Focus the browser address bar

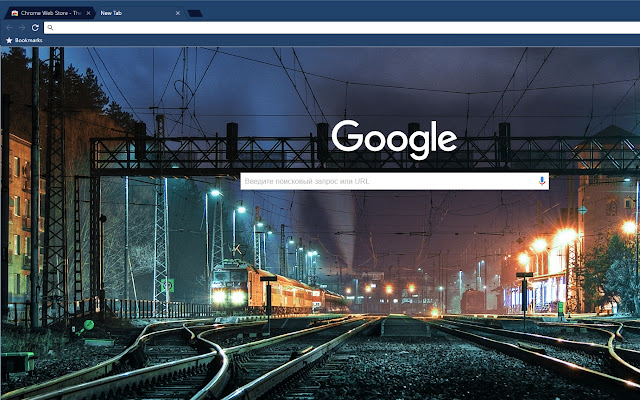tap(342, 28)
